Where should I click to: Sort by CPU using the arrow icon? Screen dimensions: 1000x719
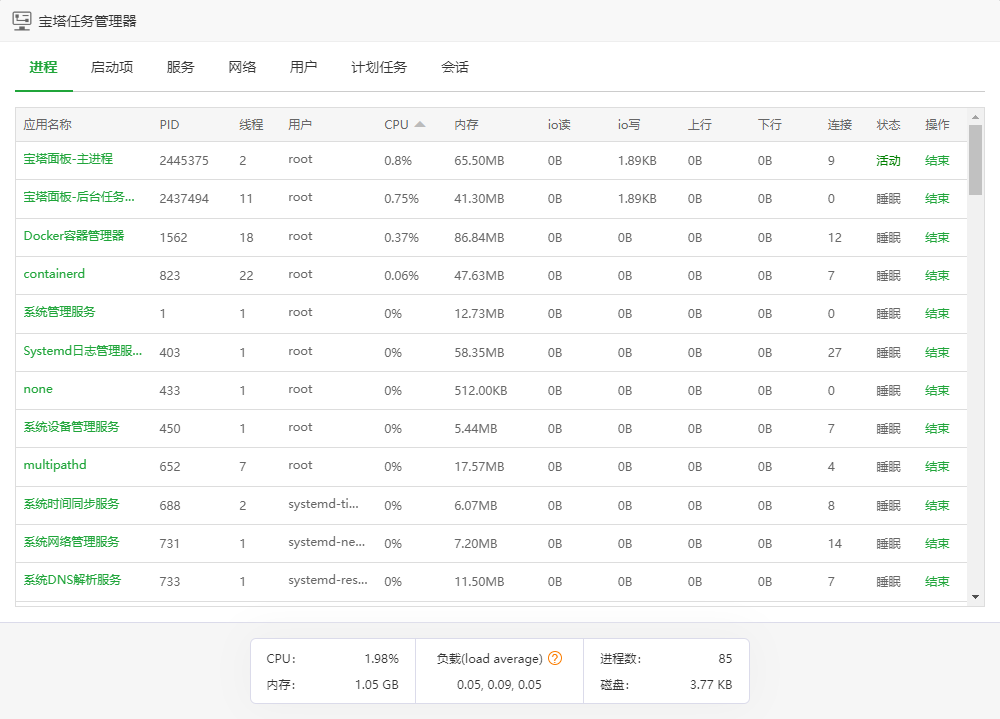click(420, 124)
